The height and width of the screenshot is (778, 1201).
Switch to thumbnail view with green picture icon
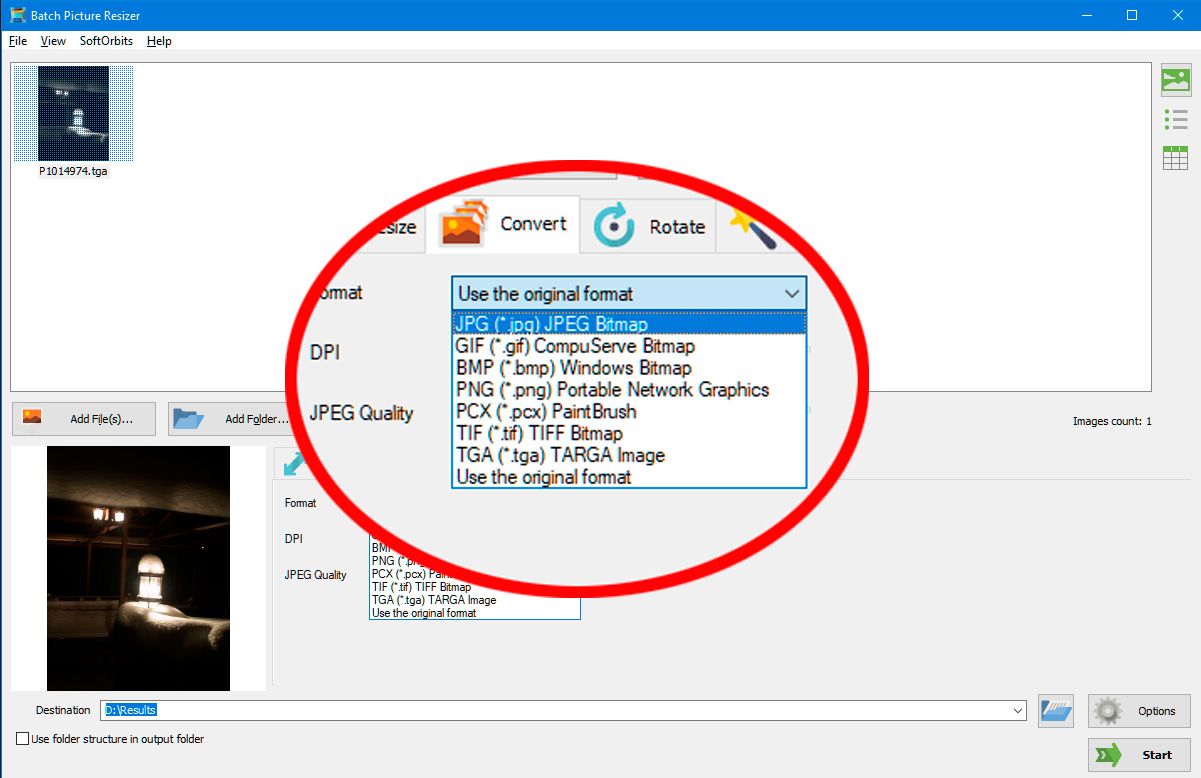coord(1175,80)
